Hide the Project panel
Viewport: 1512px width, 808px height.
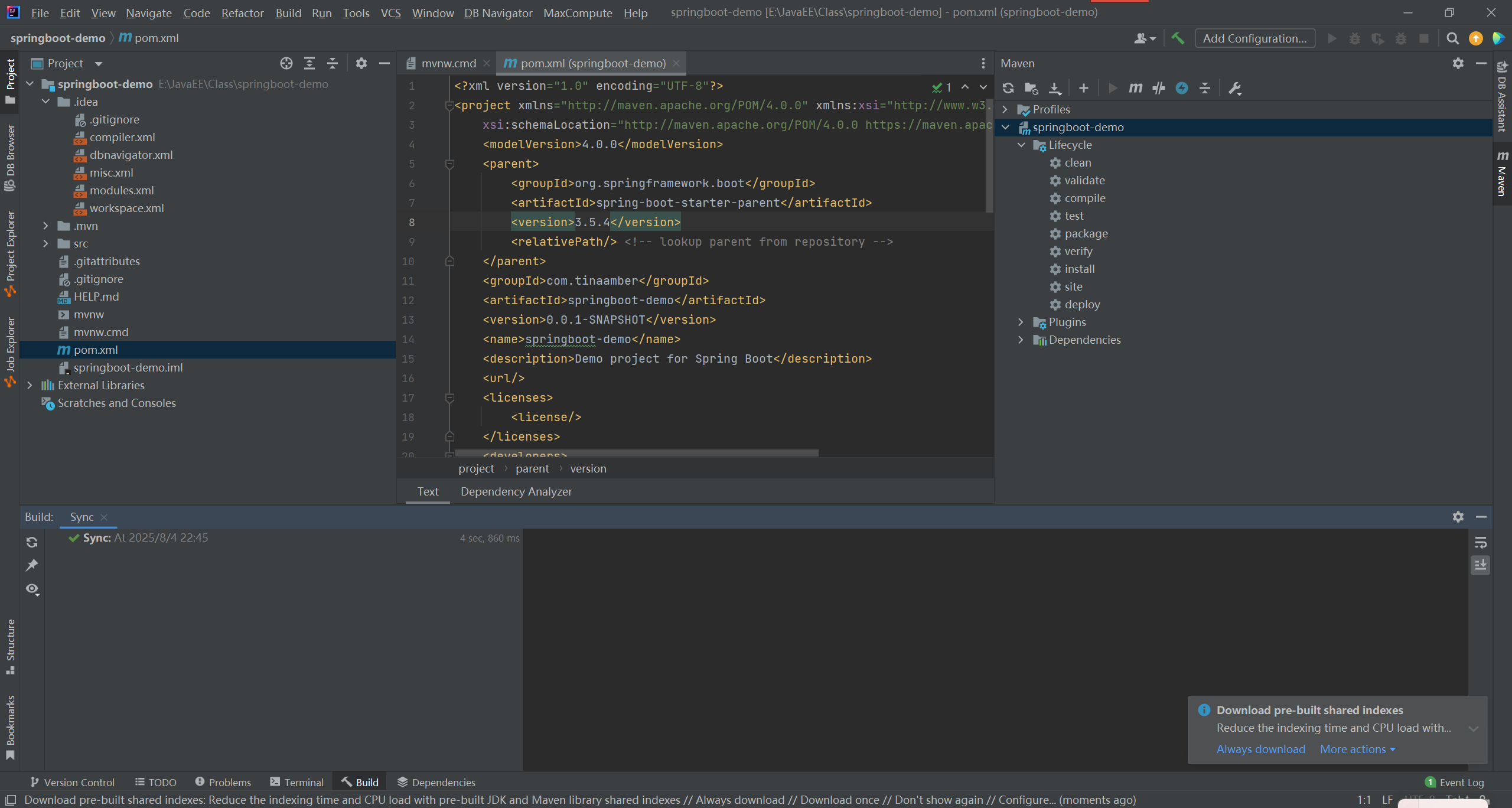384,63
